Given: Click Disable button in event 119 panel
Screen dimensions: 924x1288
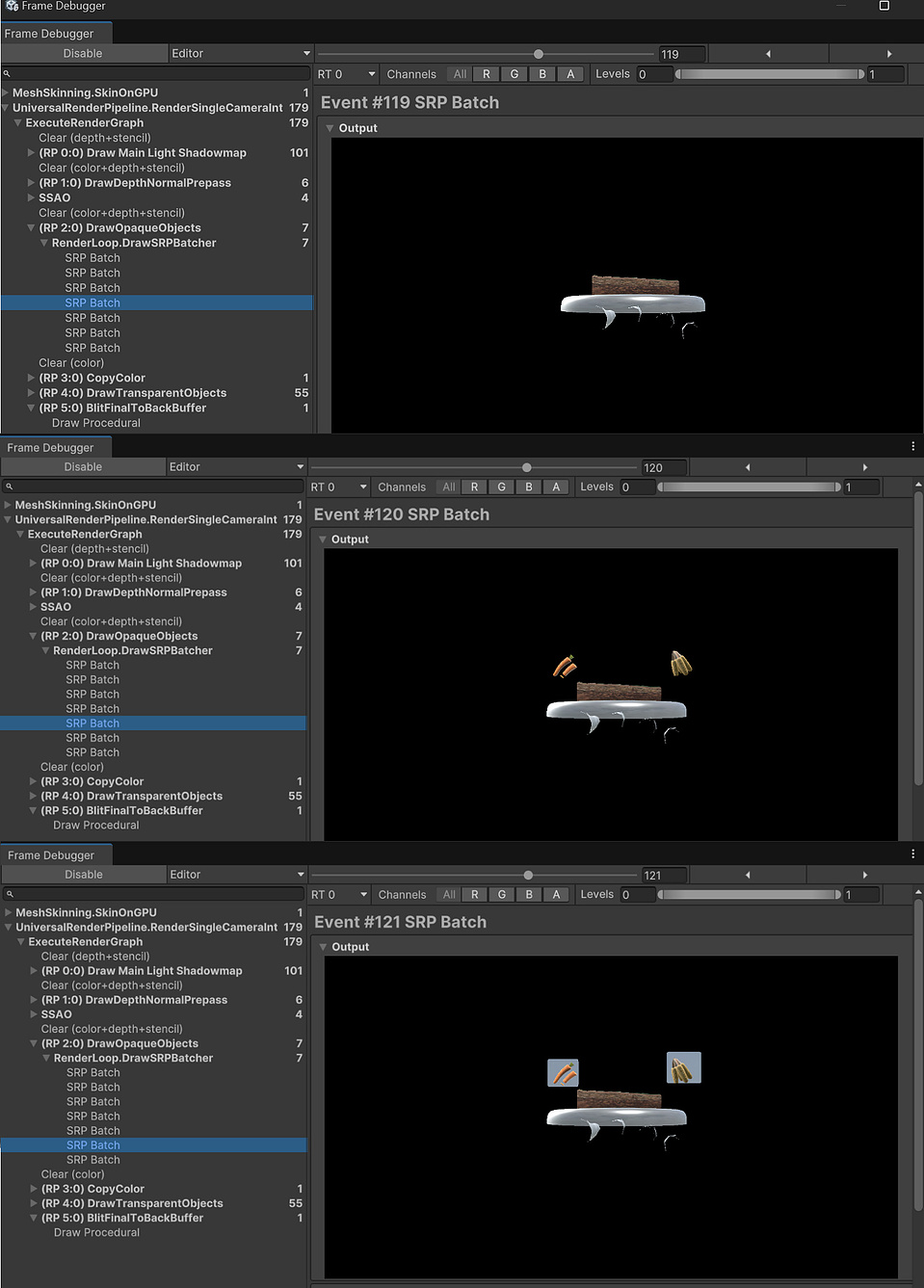Looking at the screenshot, I should [83, 54].
